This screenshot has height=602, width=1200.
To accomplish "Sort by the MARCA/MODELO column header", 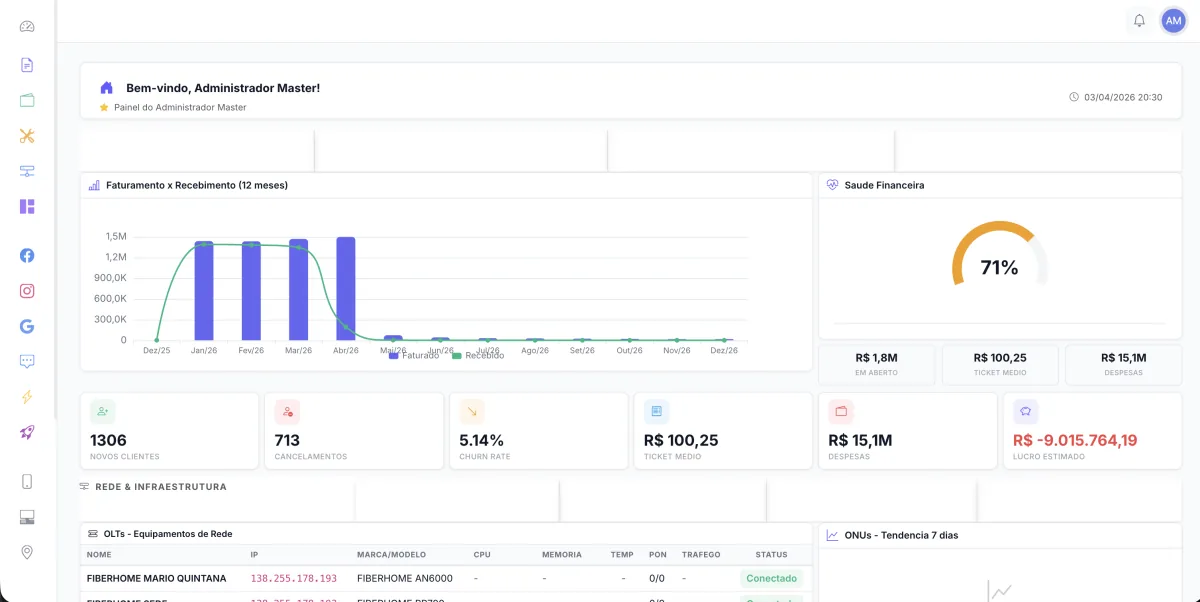I will pyautogui.click(x=391, y=554).
